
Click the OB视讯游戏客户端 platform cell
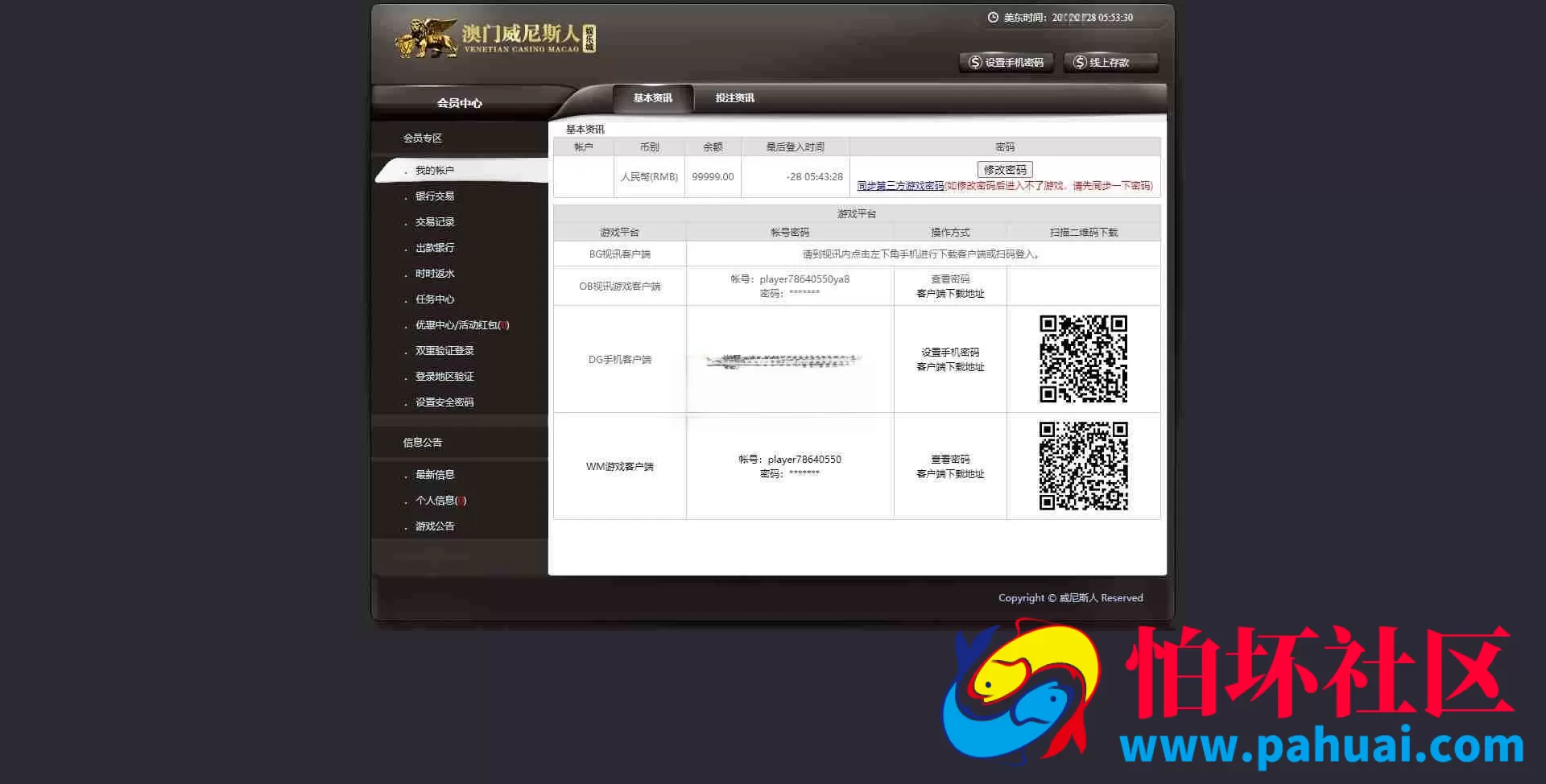point(620,287)
